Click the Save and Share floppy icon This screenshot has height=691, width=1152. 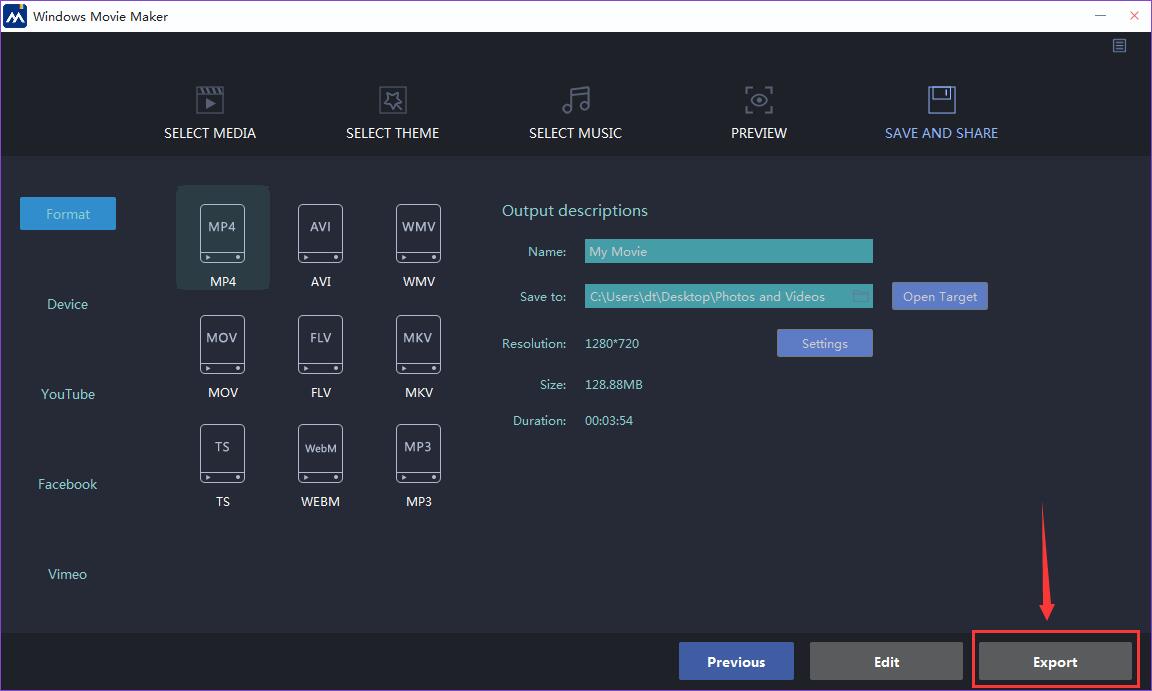[x=941, y=100]
